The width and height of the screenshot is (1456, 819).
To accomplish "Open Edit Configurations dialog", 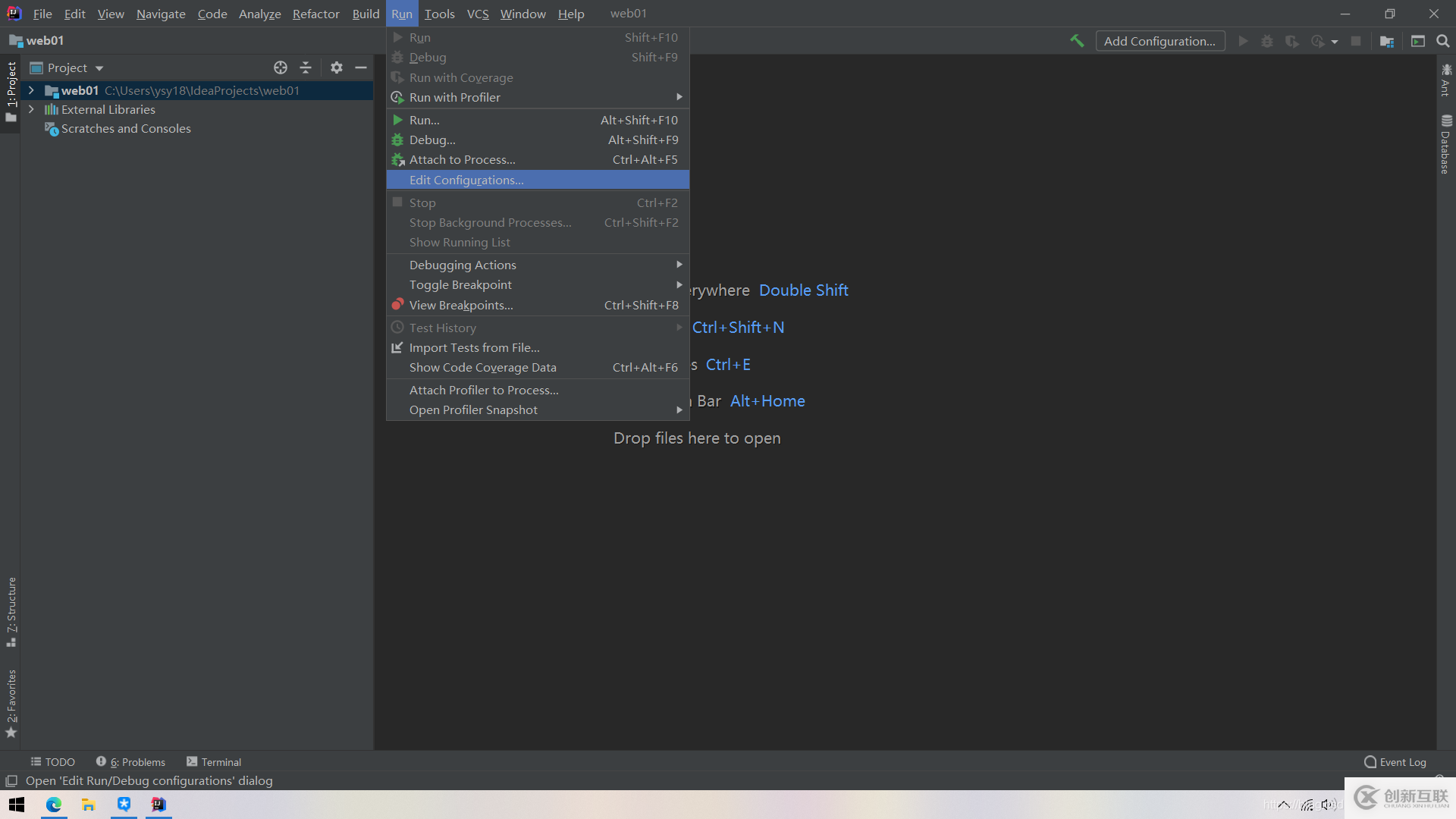I will [466, 180].
